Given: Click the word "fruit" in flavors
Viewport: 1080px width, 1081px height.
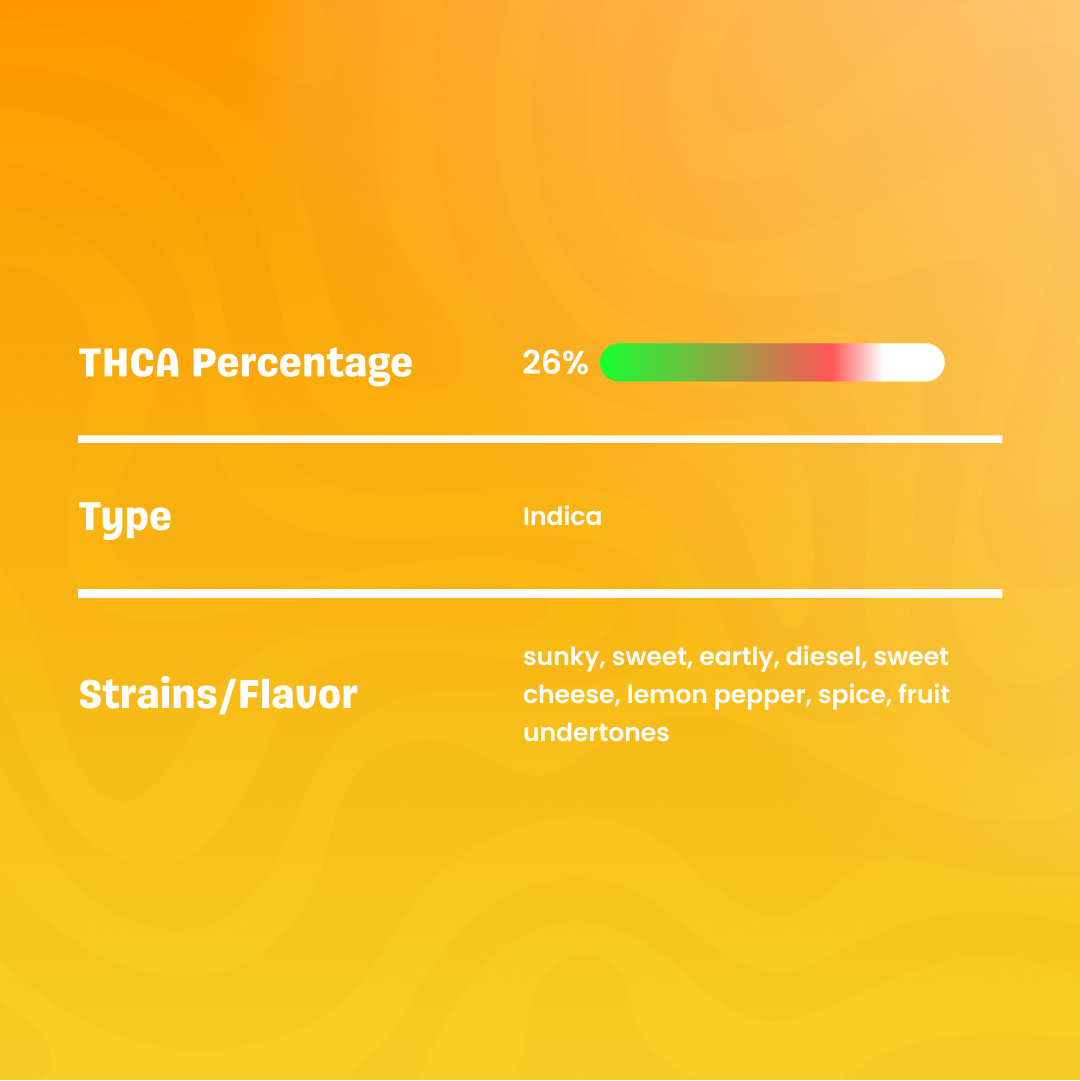Looking at the screenshot, I should [x=924, y=694].
